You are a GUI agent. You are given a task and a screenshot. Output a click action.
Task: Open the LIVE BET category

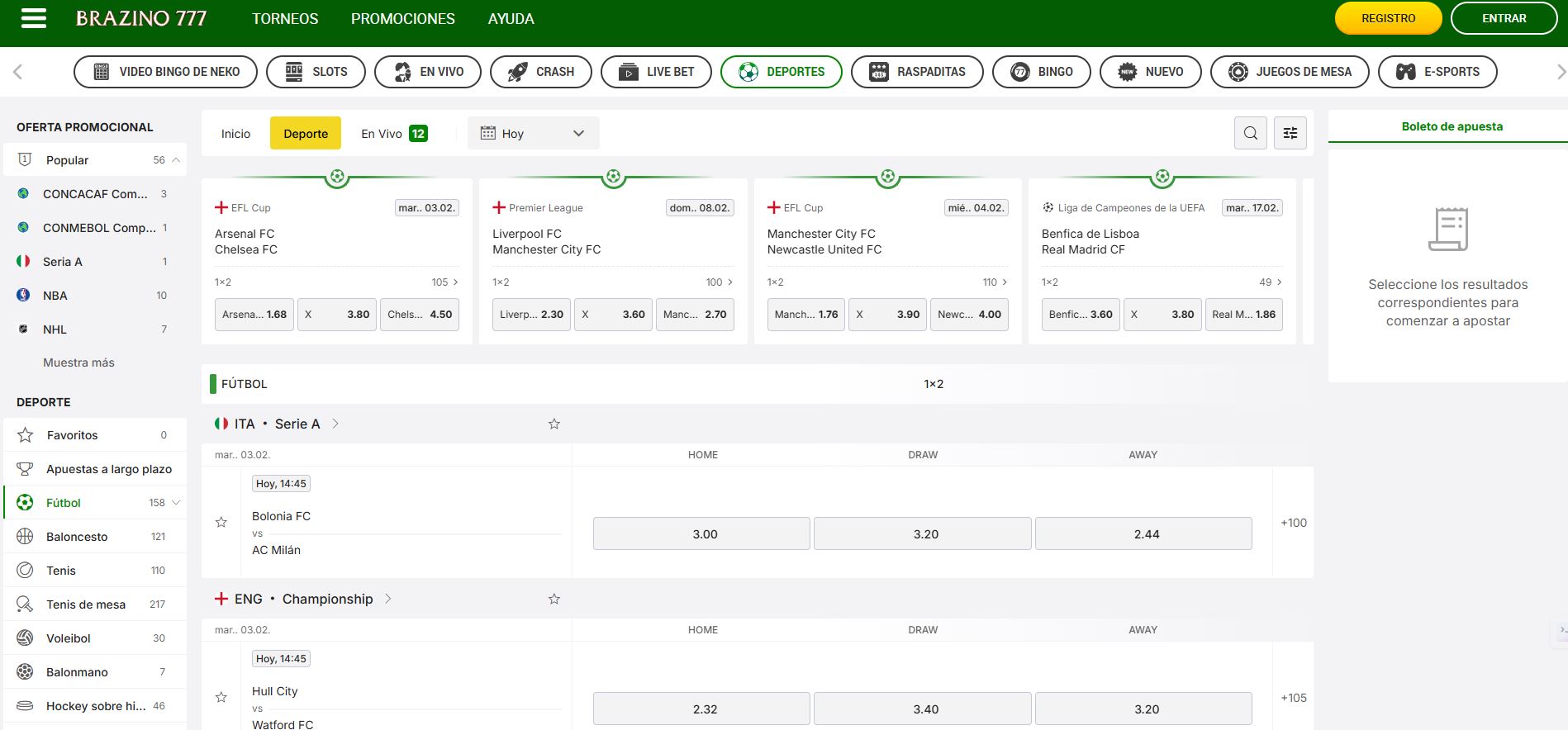click(x=656, y=72)
